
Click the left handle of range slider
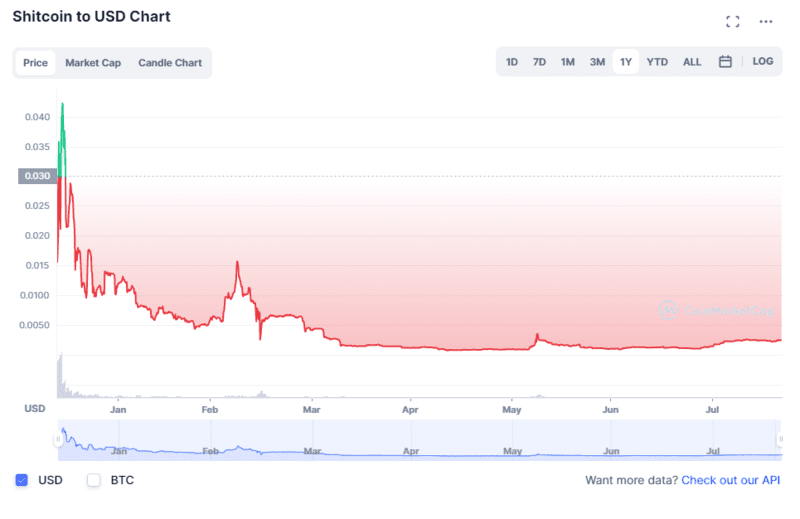[x=57, y=440]
